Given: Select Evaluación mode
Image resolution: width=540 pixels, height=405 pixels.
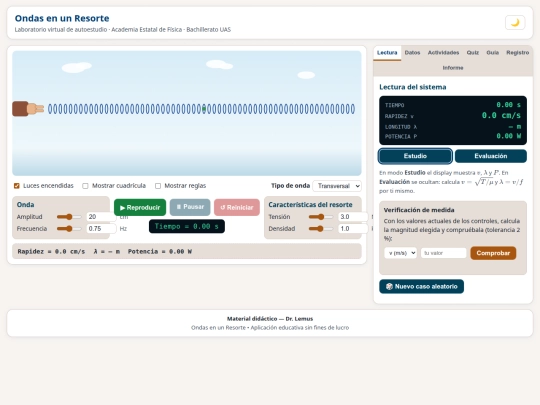Looking at the screenshot, I should pyautogui.click(x=490, y=156).
